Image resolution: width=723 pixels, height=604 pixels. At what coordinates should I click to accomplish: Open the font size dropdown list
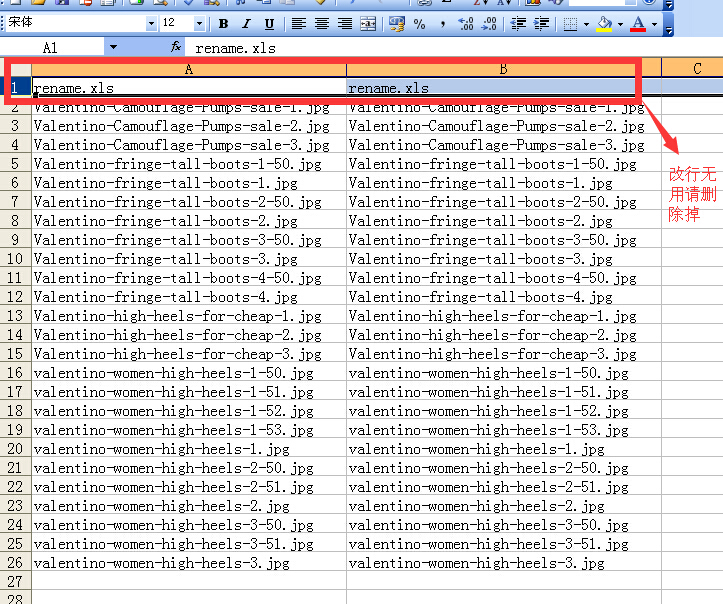(199, 23)
